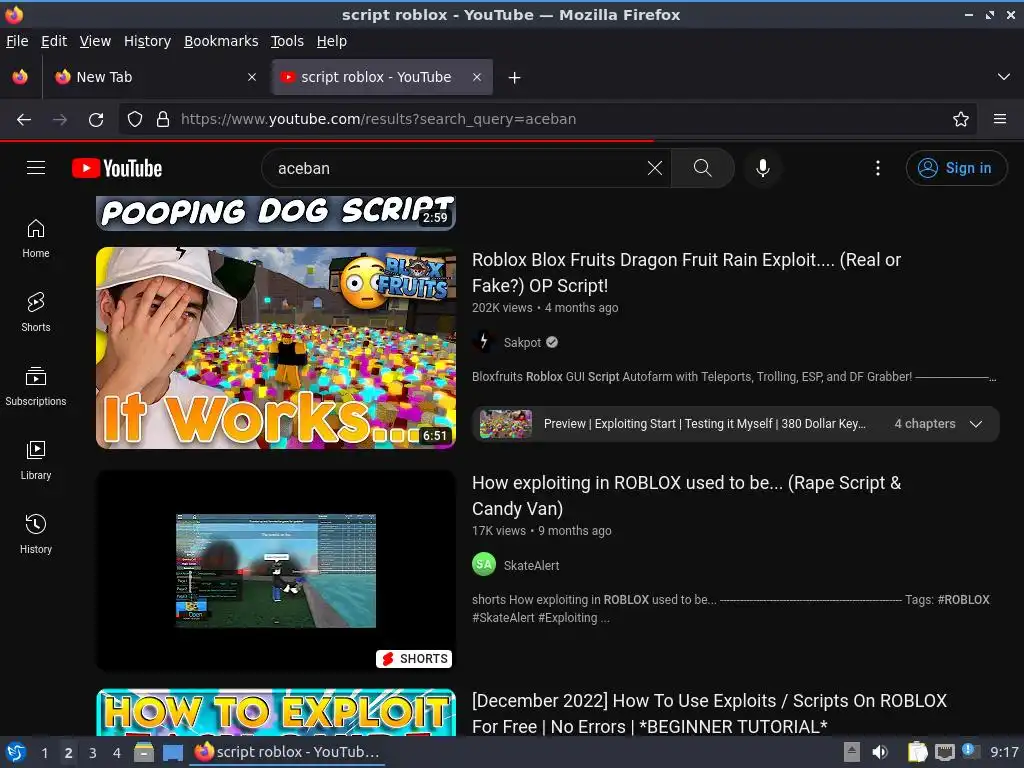Open the Pooping Dog Script thumbnail
This screenshot has height=768, width=1024.
pos(276,213)
